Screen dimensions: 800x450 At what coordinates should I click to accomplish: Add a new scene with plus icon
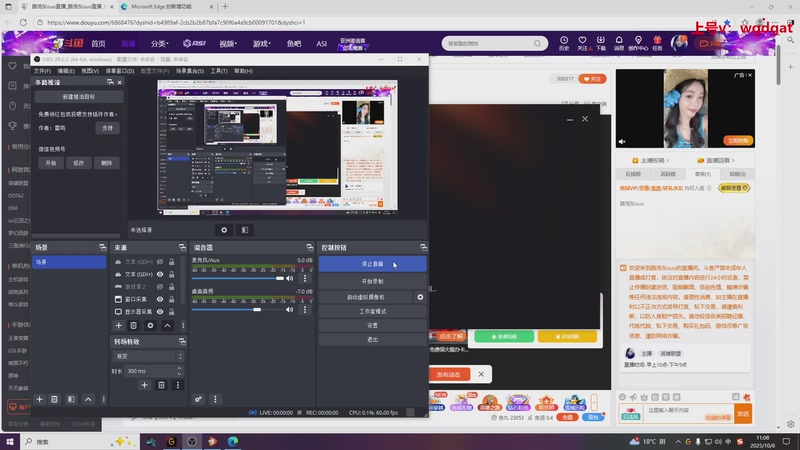39,399
